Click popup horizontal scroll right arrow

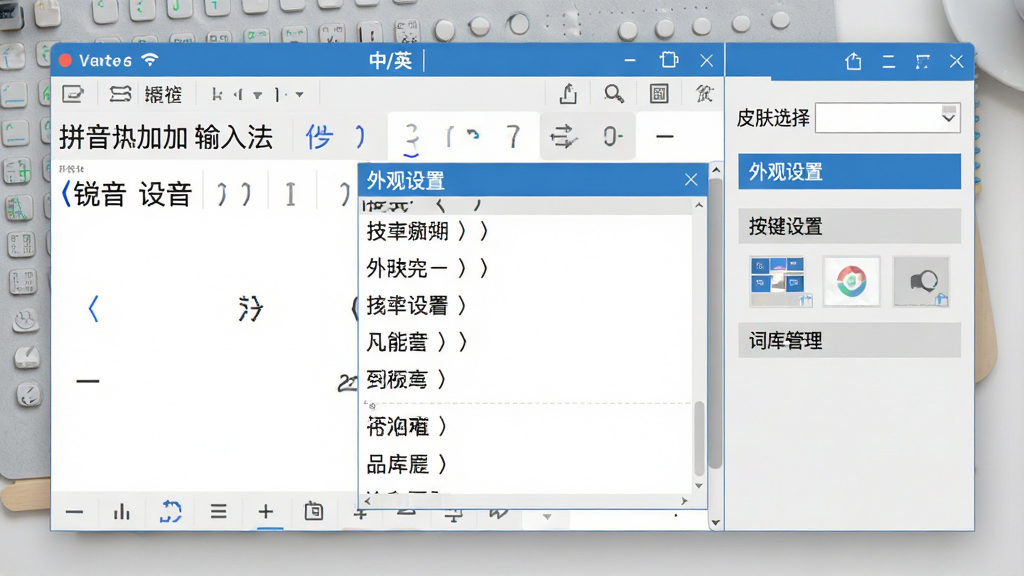click(684, 502)
